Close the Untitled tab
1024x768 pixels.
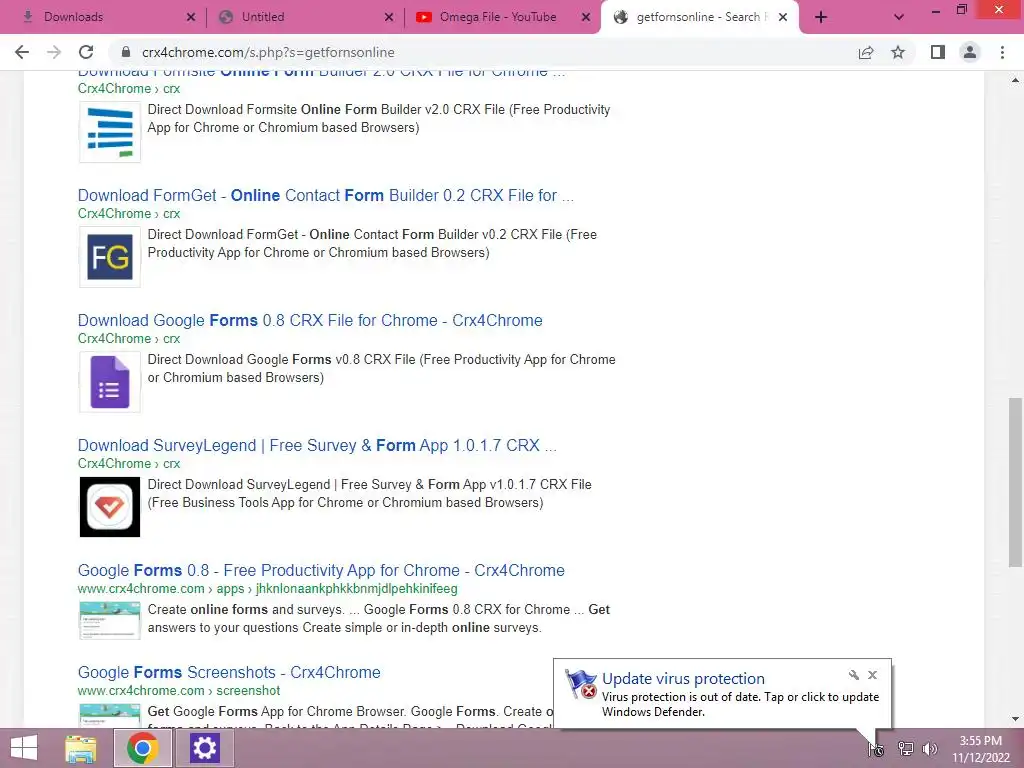(389, 17)
